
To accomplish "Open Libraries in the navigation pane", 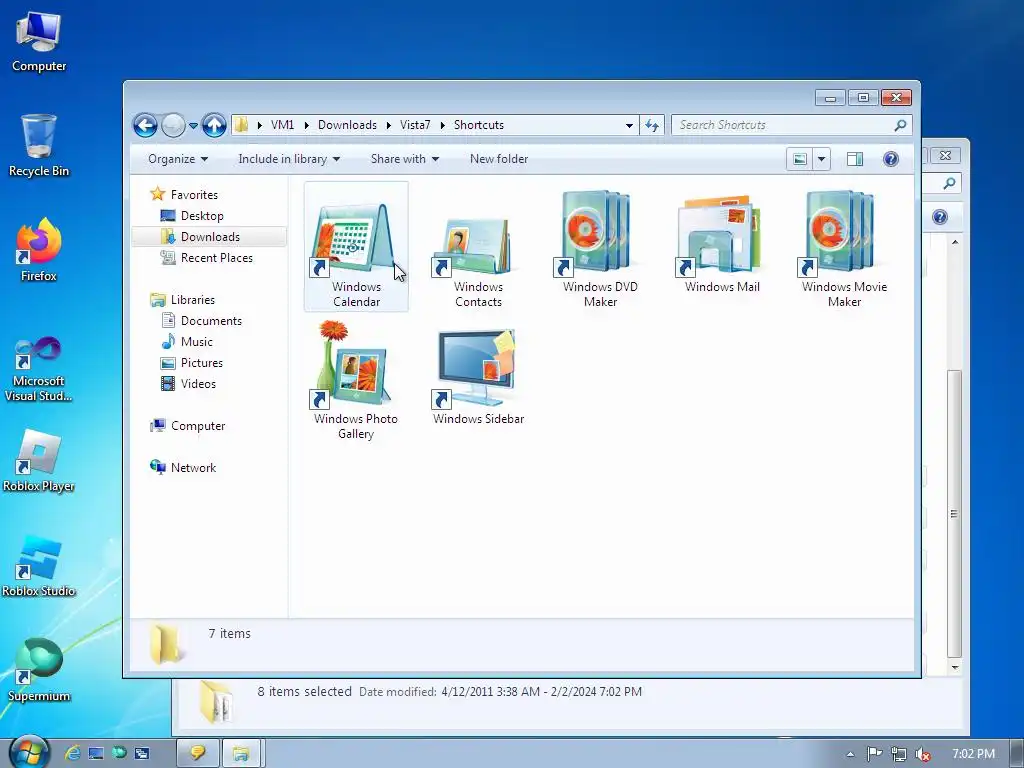I will (x=193, y=300).
